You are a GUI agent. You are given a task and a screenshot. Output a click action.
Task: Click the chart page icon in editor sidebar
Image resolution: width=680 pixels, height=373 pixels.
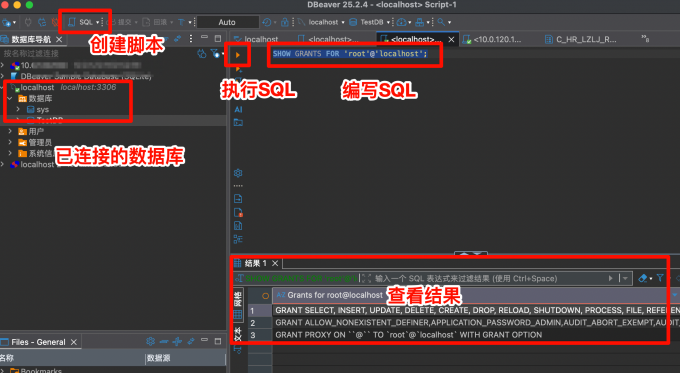tap(238, 226)
